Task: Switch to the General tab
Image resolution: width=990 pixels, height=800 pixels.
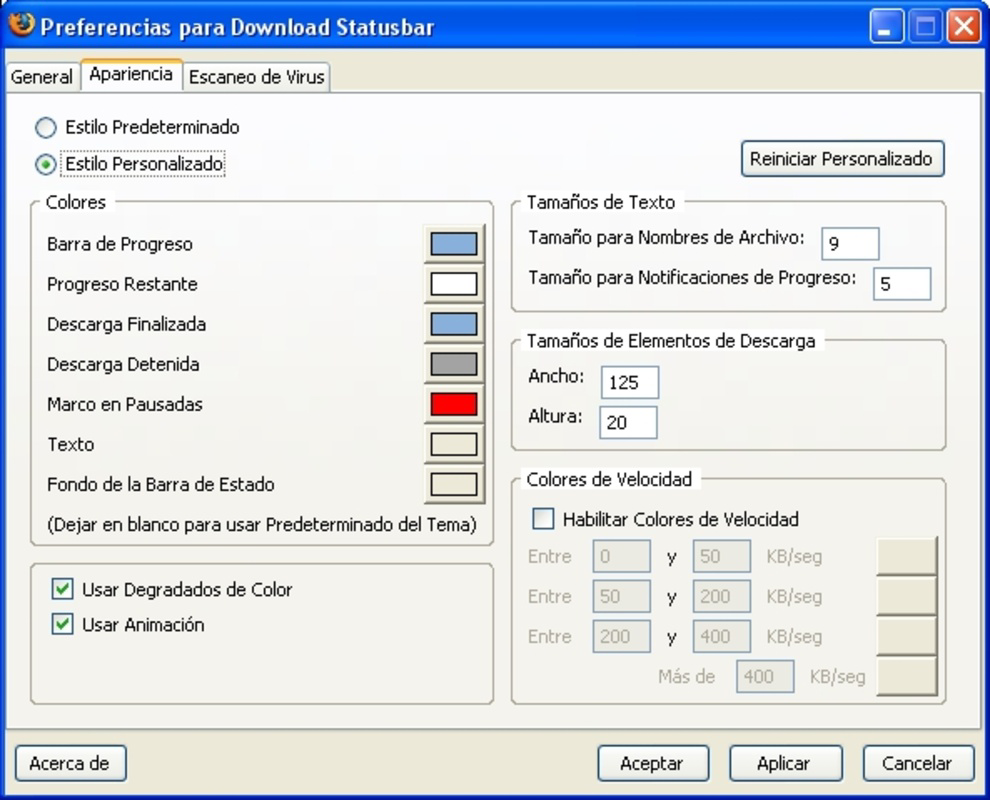Action: [42, 77]
